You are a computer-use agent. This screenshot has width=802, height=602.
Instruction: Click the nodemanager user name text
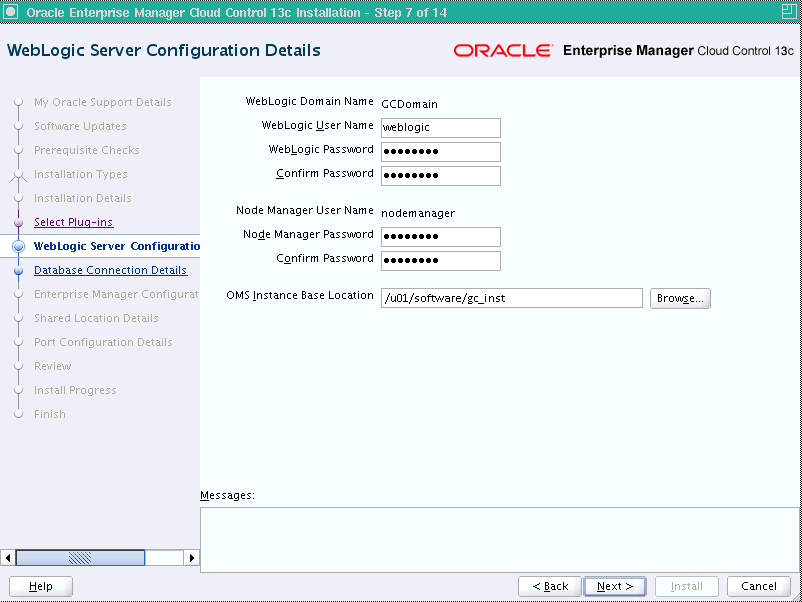418,213
